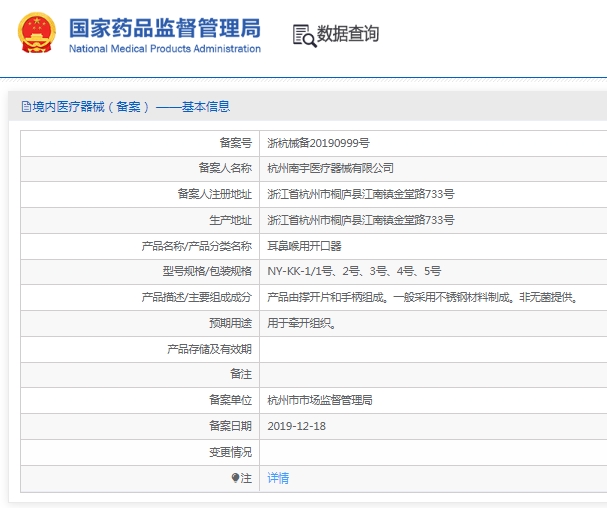Image resolution: width=607 pixels, height=508 pixels.
Task: Click the 备案单位 row label
Action: click(x=230, y=400)
